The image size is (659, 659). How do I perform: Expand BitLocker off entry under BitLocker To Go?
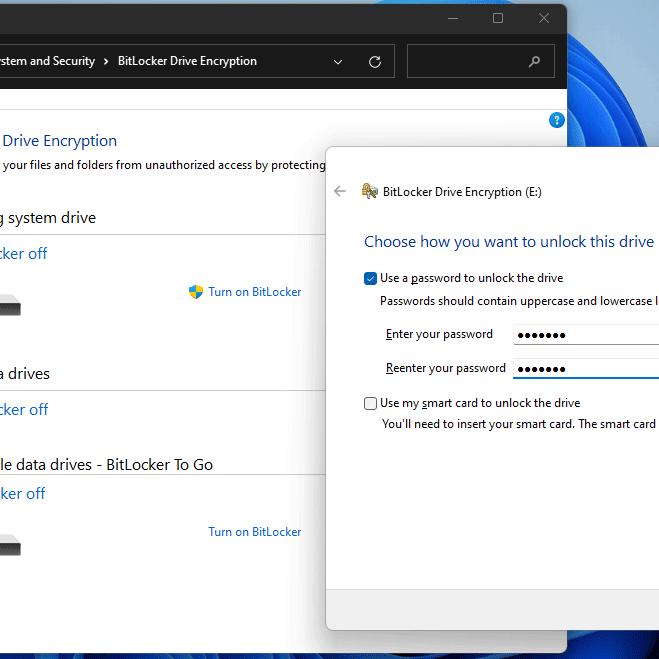click(x=24, y=494)
